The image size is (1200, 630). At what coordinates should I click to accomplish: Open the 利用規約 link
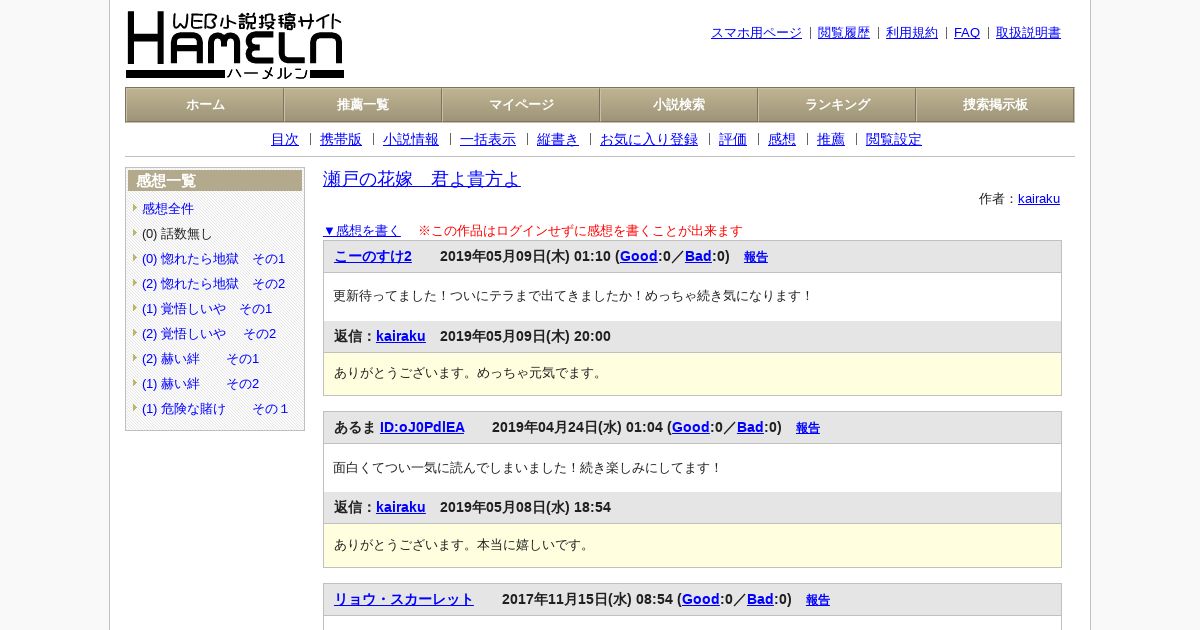[x=912, y=33]
